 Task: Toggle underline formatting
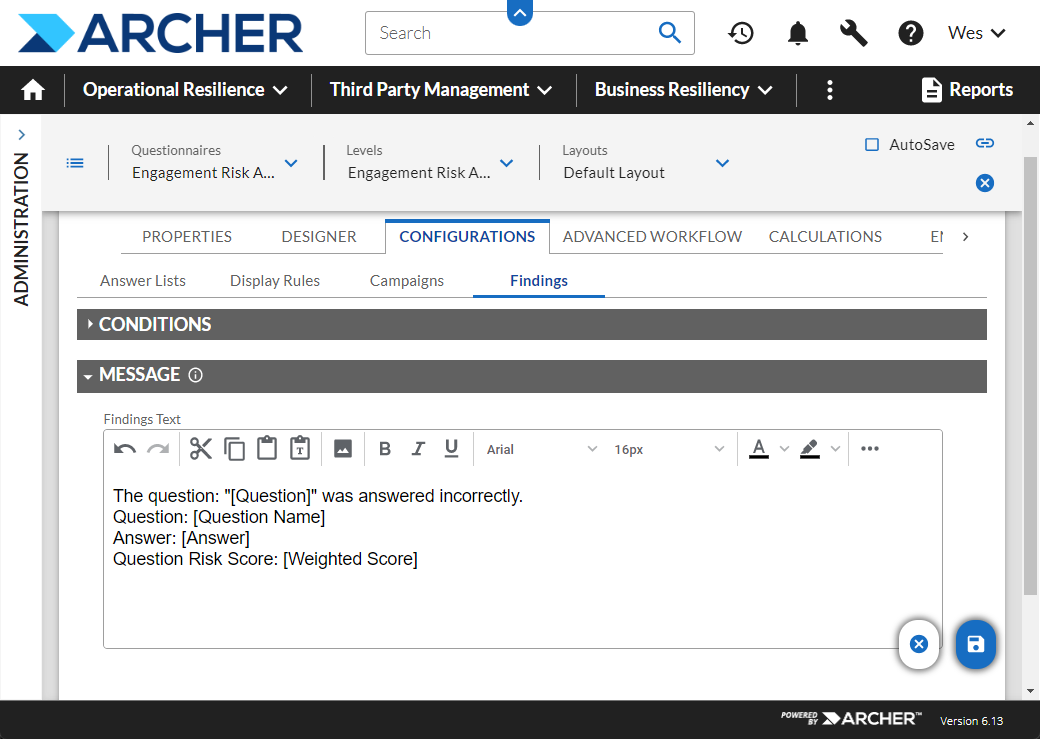pyautogui.click(x=452, y=449)
